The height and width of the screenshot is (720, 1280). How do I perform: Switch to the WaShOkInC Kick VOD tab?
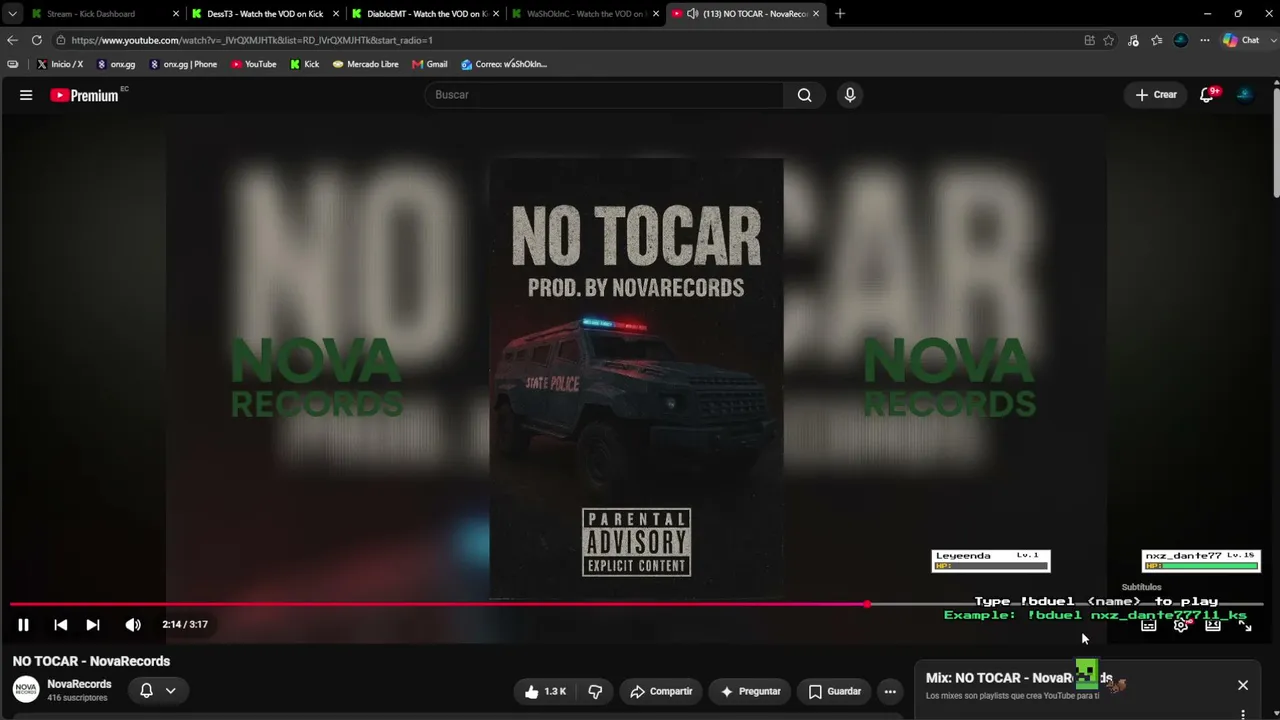click(x=586, y=14)
